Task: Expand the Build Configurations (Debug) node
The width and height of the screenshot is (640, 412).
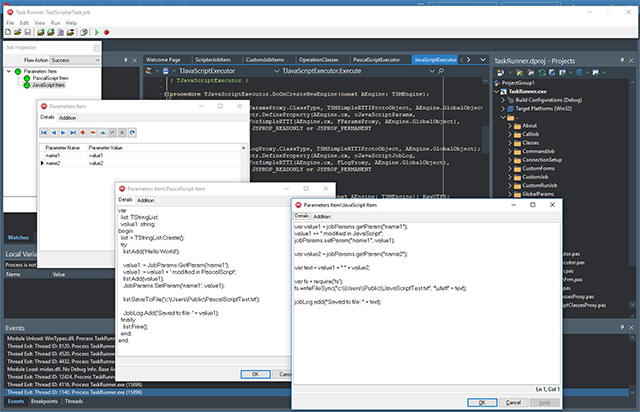Action: (503, 100)
